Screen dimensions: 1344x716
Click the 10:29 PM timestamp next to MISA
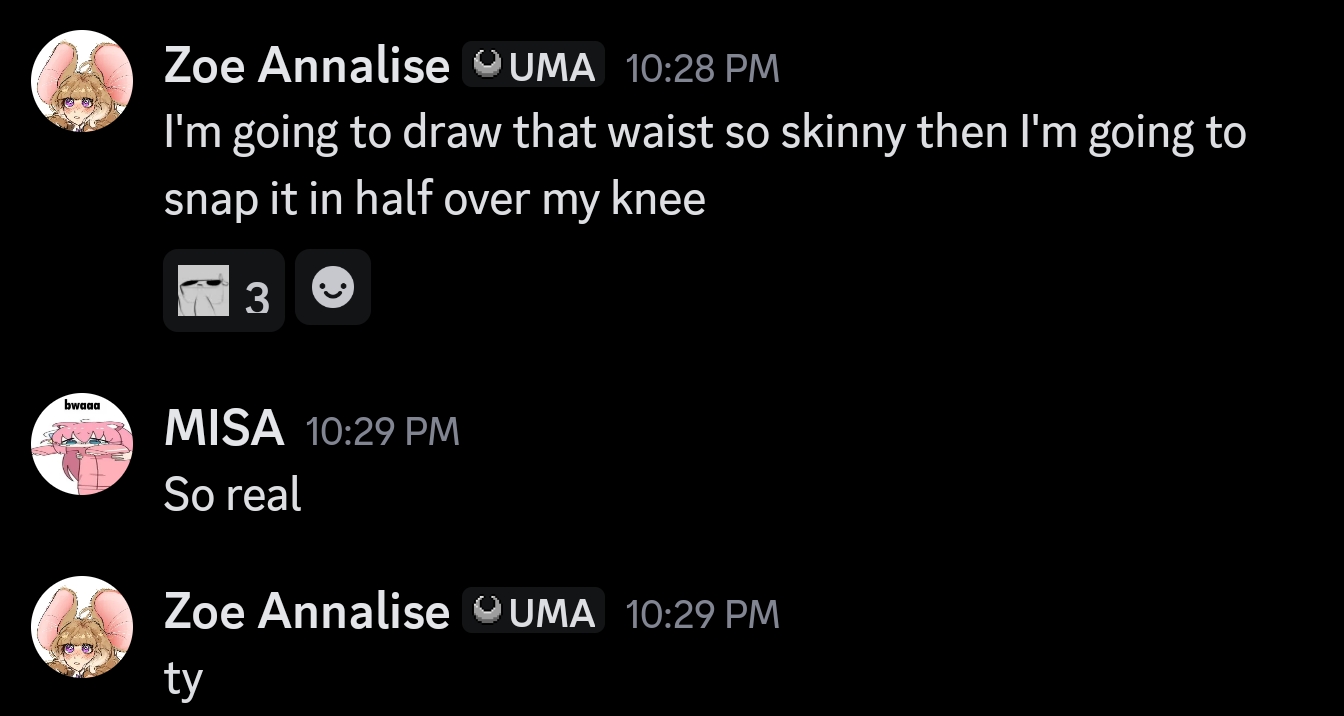coord(382,431)
